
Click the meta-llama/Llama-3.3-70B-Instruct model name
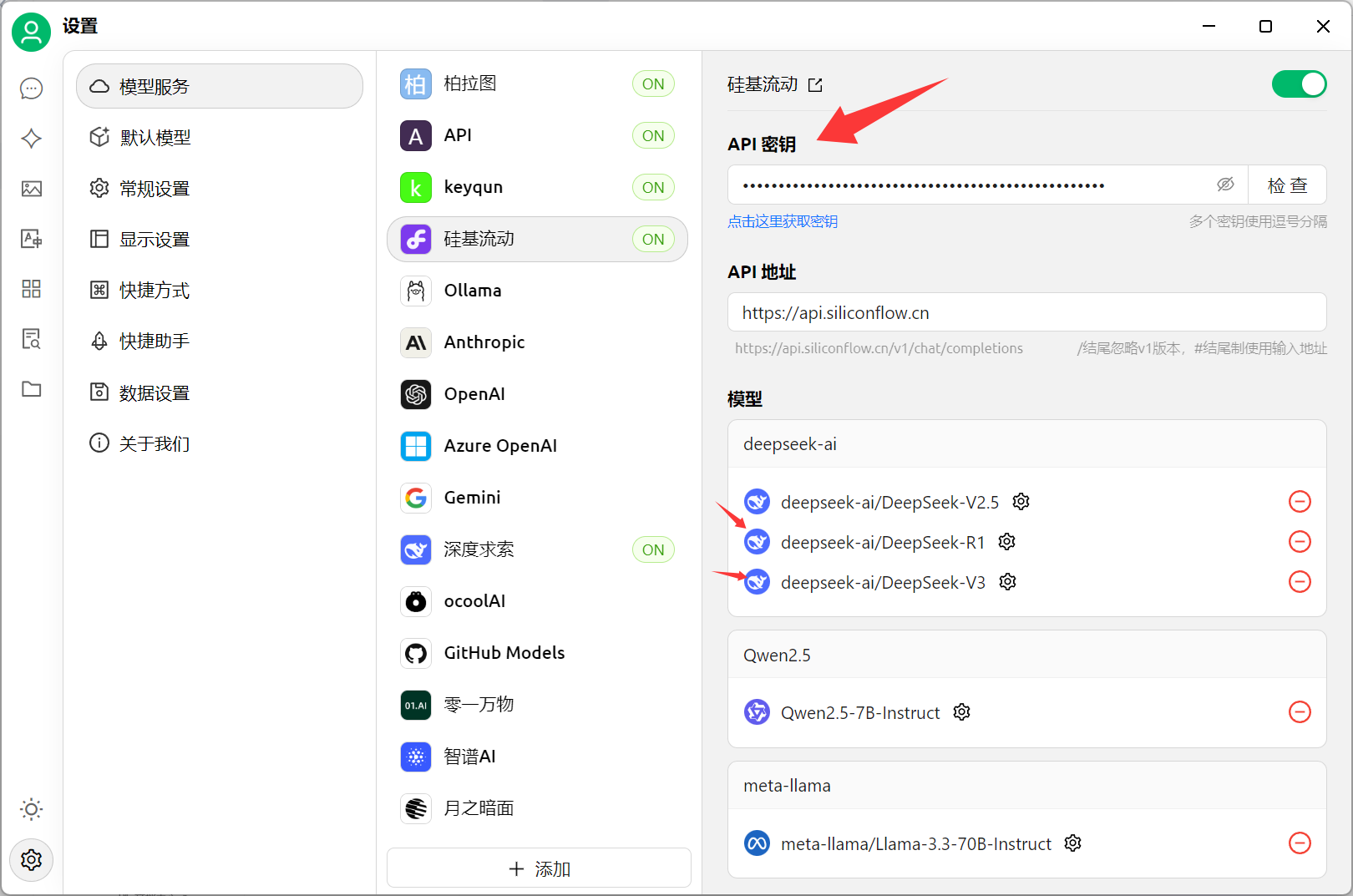coord(915,844)
